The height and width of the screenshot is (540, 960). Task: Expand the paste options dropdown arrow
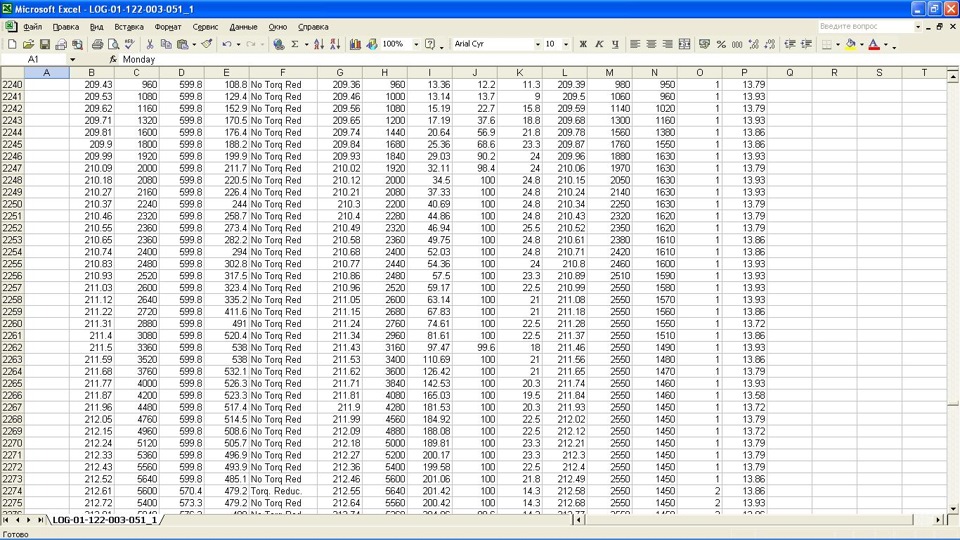194,44
